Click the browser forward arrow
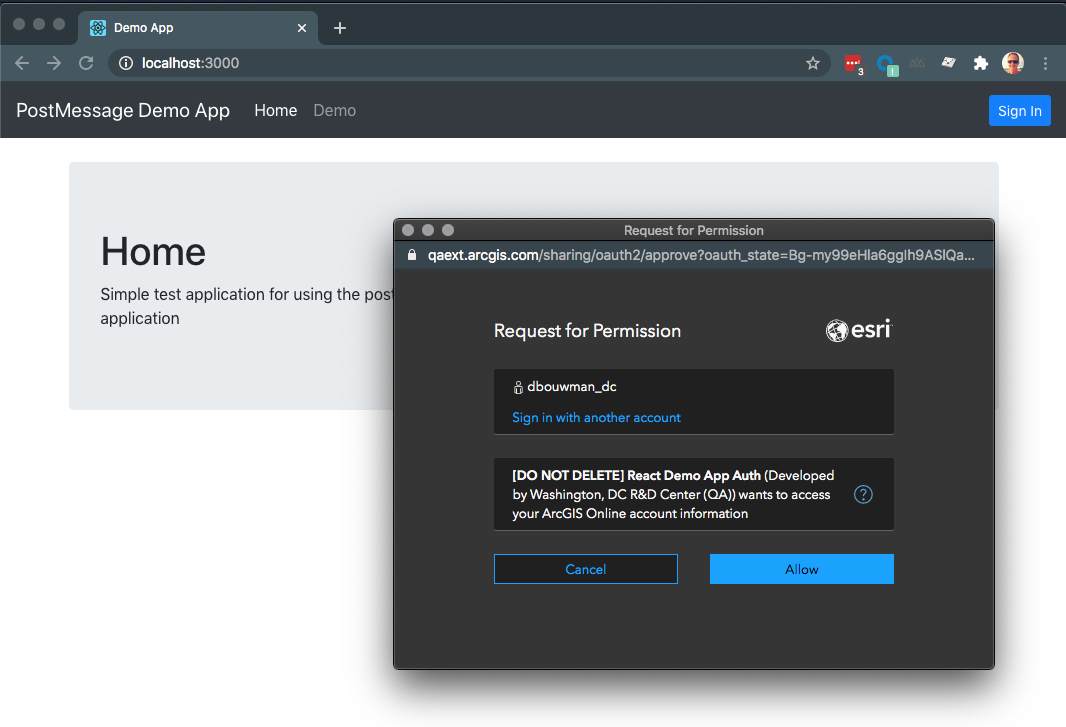This screenshot has height=727, width=1066. (x=54, y=63)
